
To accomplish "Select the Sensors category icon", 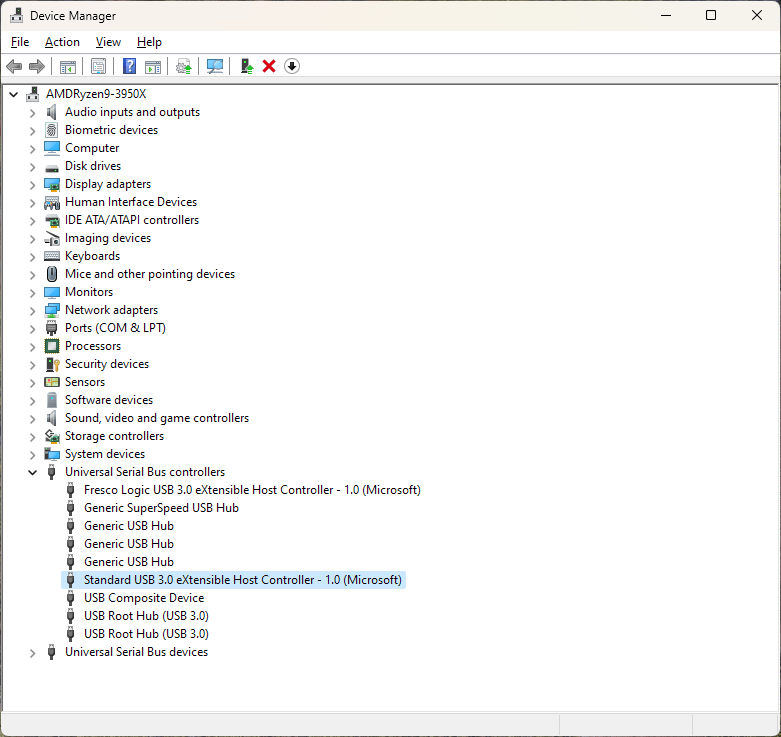I will [x=52, y=382].
